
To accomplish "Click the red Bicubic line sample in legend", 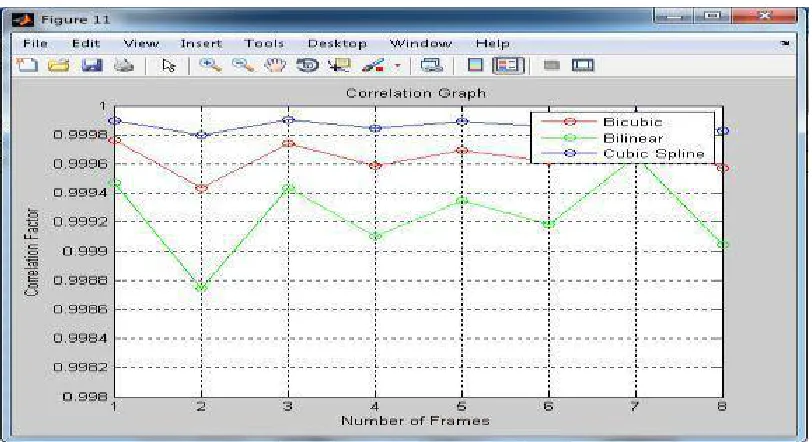I will [569, 122].
